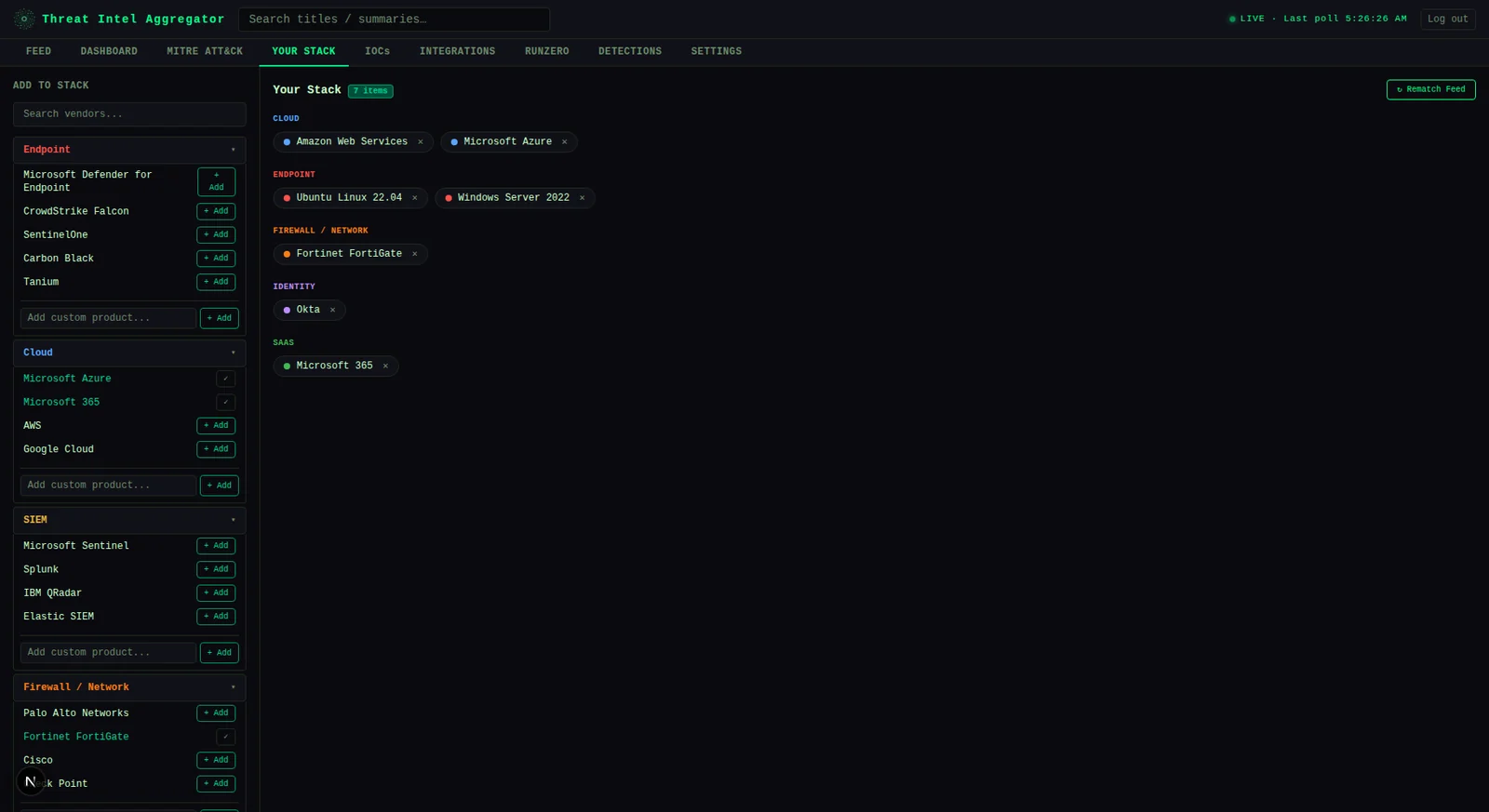The height and width of the screenshot is (812, 1489).
Task: Click the Threat Intel Aggregator logo icon
Action: pos(24,19)
